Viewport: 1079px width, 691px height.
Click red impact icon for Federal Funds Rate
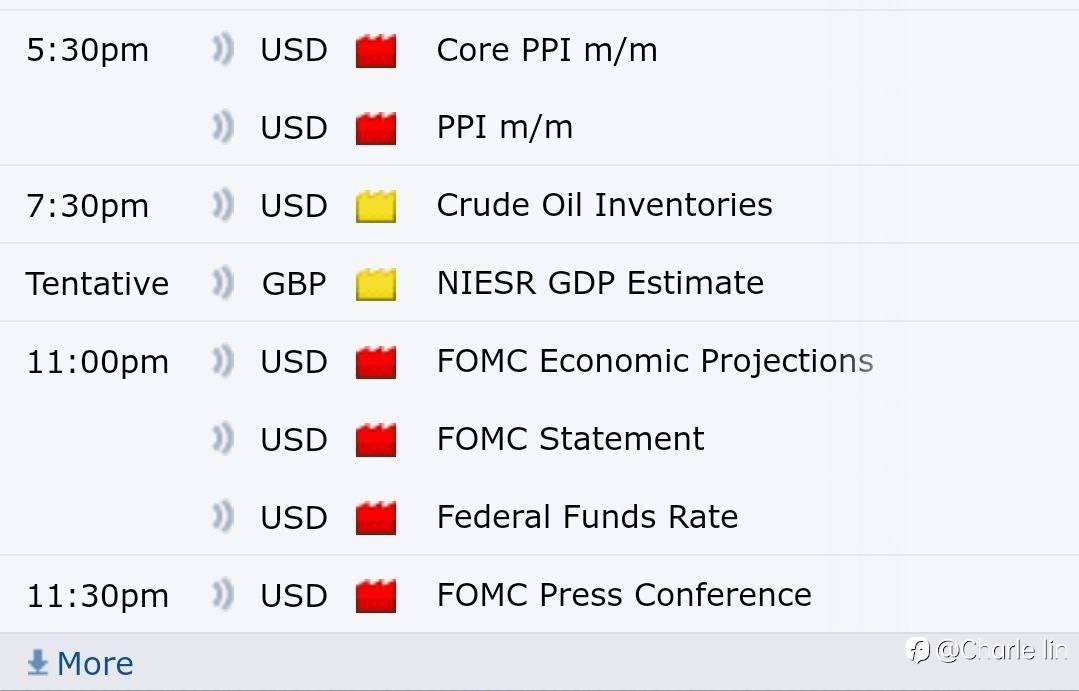tap(376, 519)
